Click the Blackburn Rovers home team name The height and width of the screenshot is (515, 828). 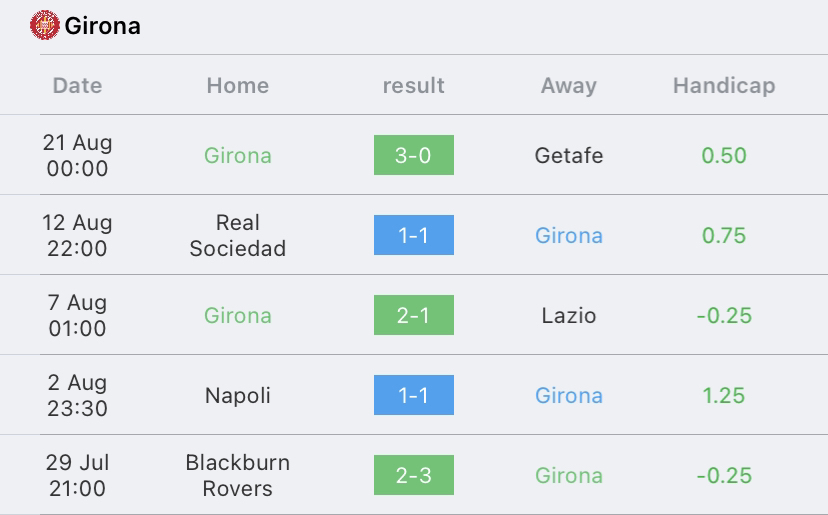(x=238, y=475)
